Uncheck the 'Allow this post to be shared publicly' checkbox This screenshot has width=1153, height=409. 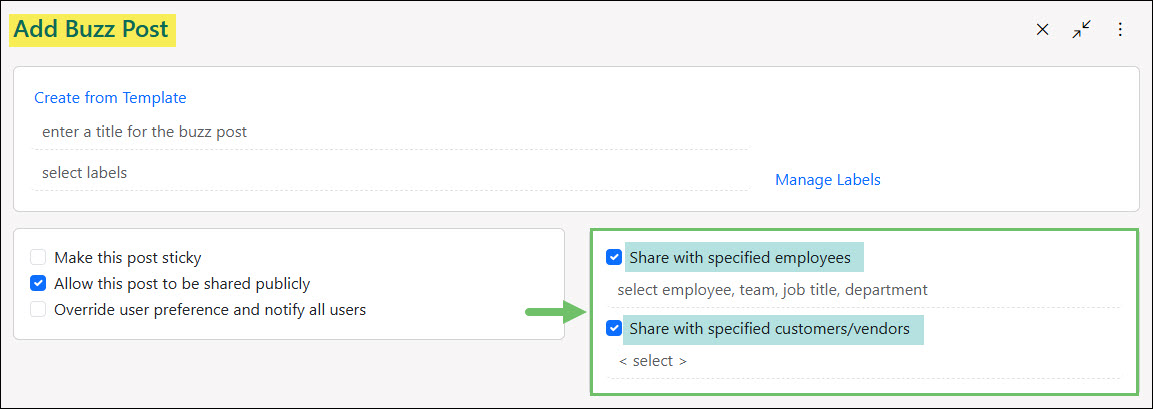tap(38, 284)
